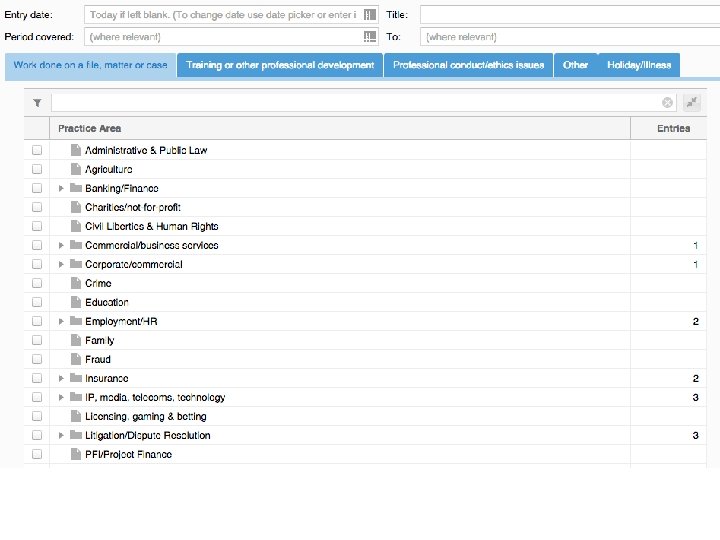Click the Fraud document icon

(76, 359)
